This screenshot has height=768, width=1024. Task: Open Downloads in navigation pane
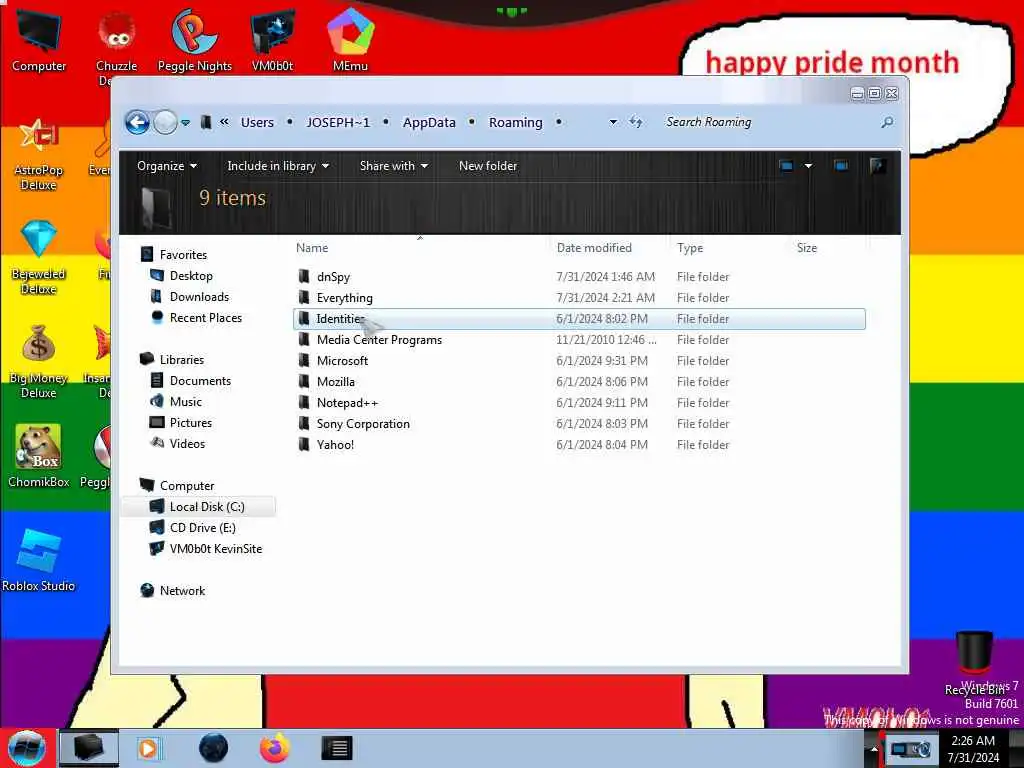[199, 296]
